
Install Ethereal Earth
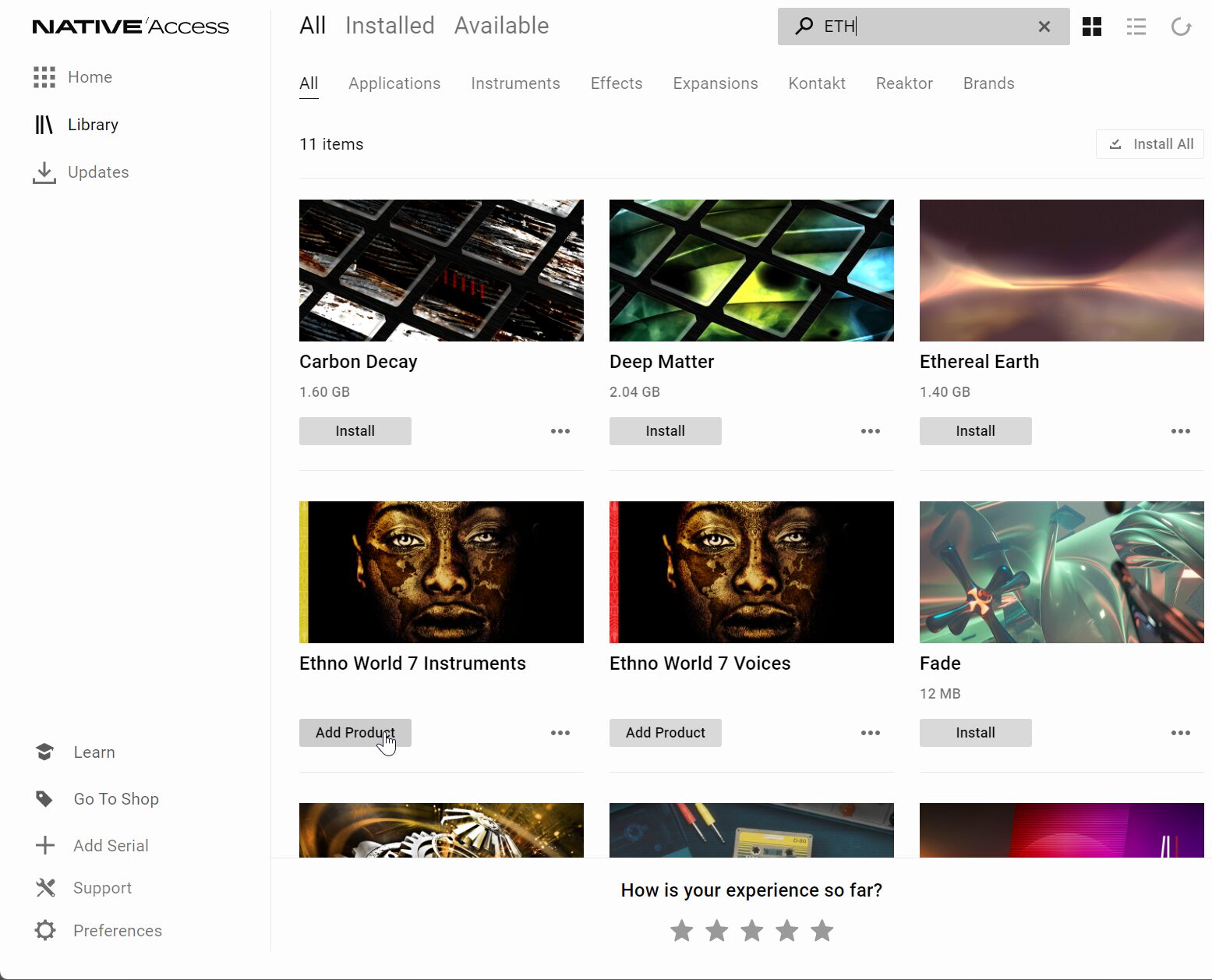[x=976, y=431]
